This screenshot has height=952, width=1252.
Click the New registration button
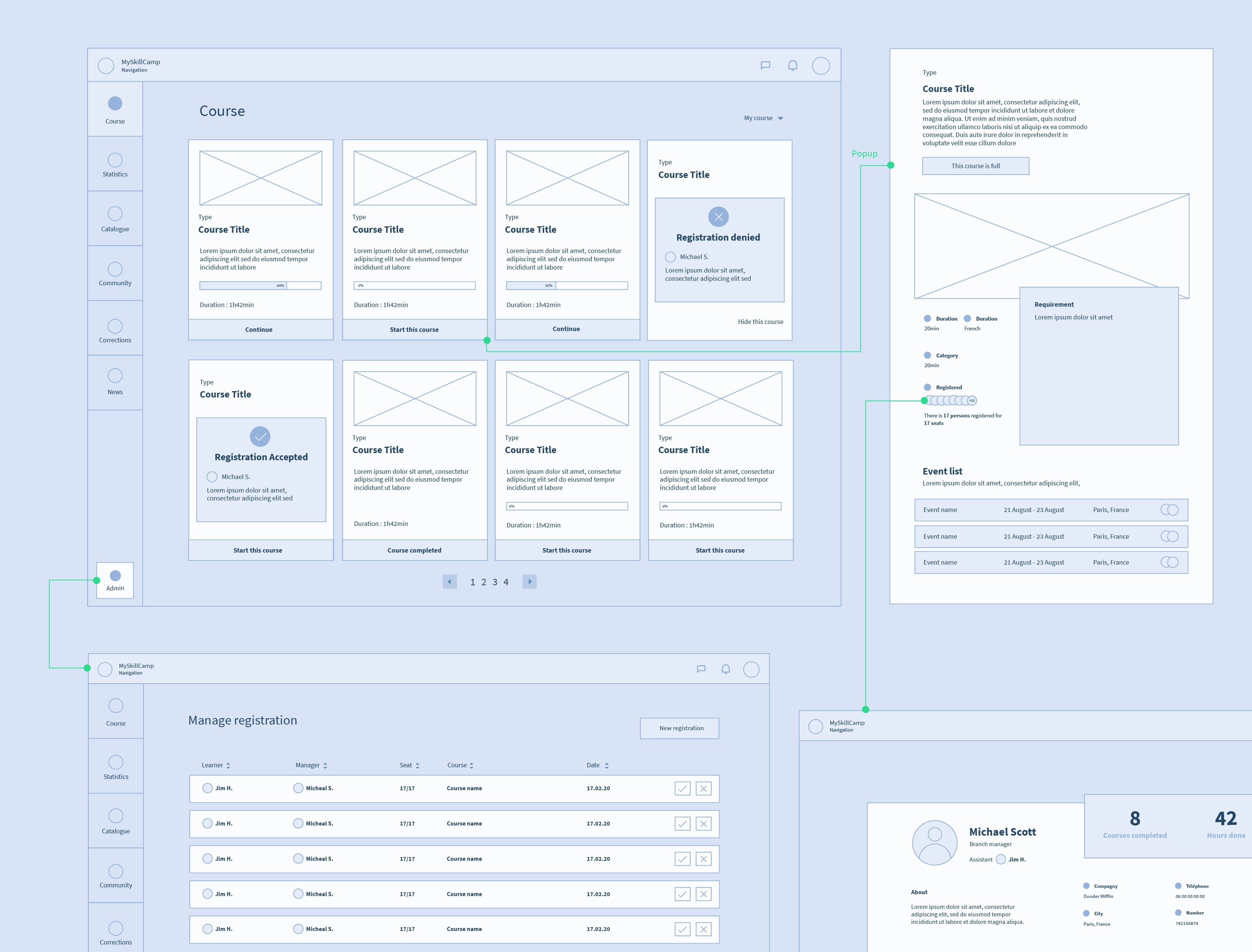[680, 728]
